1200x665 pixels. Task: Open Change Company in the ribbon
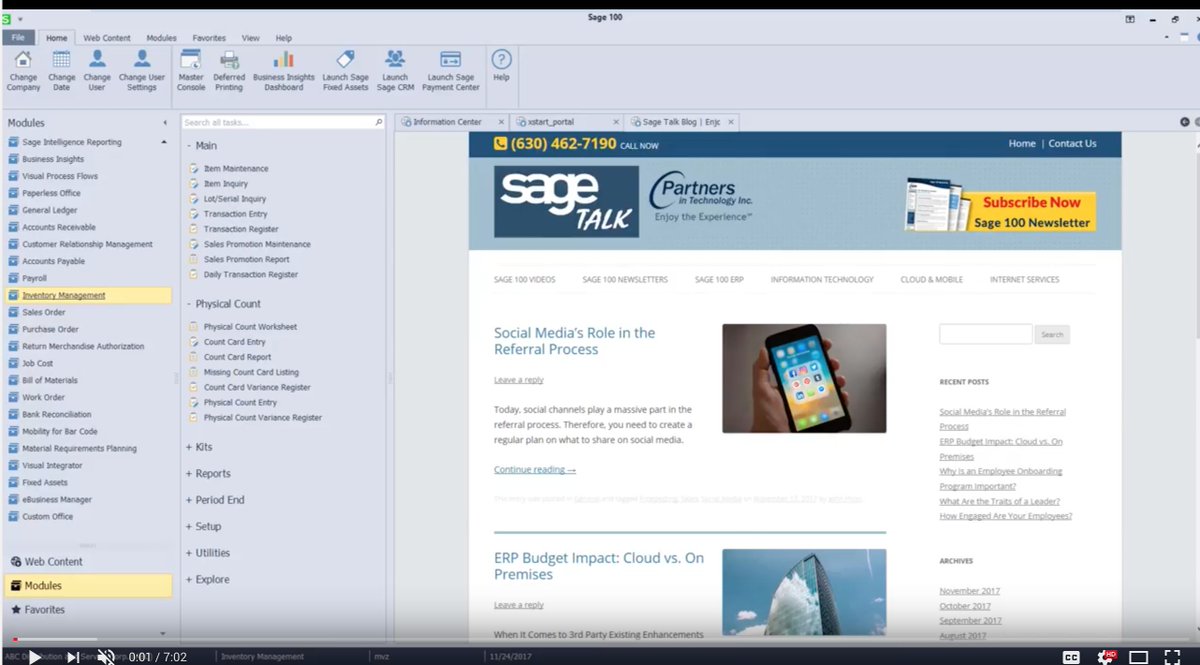pyautogui.click(x=23, y=70)
